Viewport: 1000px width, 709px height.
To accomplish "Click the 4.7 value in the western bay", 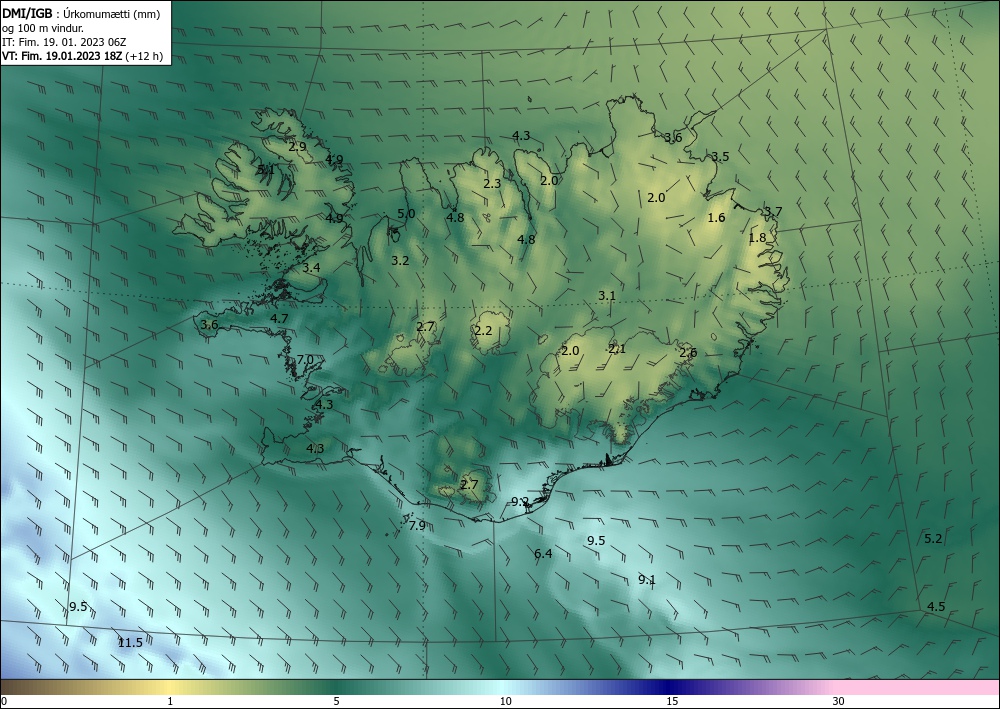I will click(x=279, y=319).
